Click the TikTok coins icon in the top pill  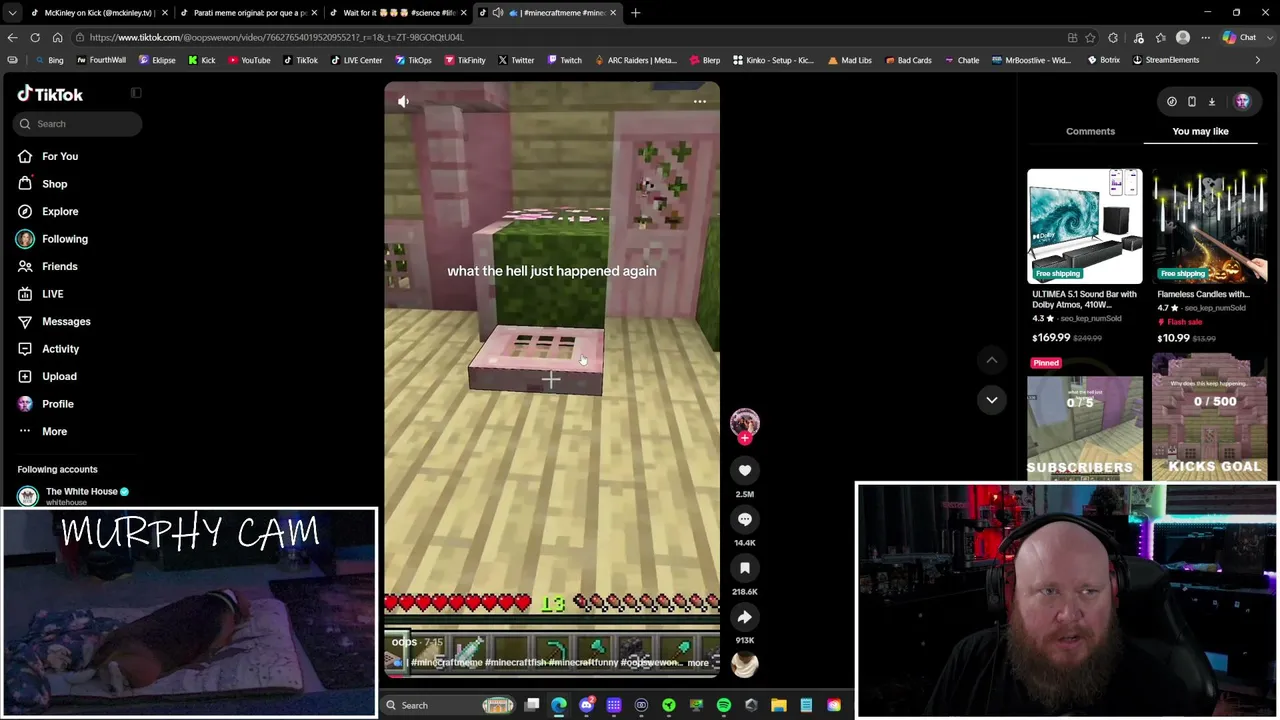1172,101
